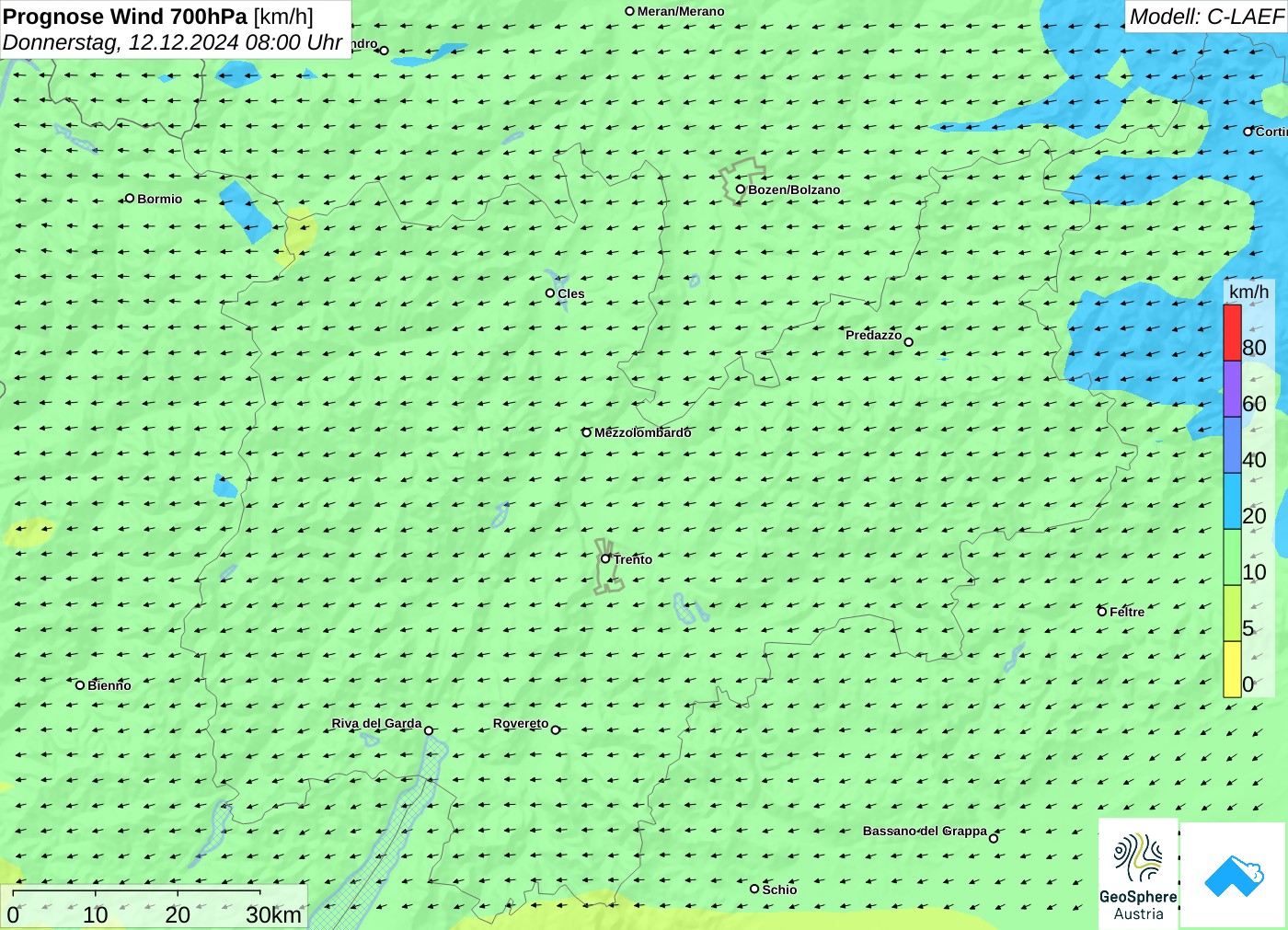Click the medium blue 40 km/h legend swatch
Screen dimensions: 1288x930
pos(1233,445)
